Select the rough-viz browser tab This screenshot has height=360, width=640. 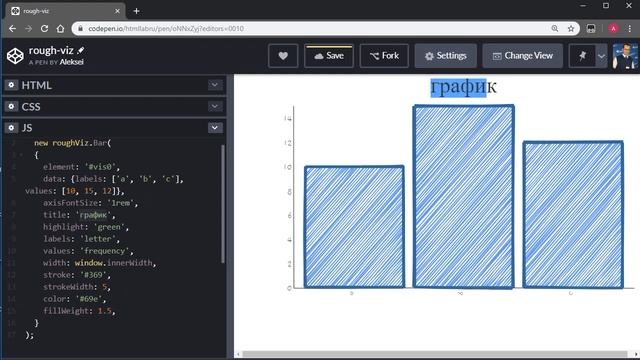pyautogui.click(x=65, y=11)
